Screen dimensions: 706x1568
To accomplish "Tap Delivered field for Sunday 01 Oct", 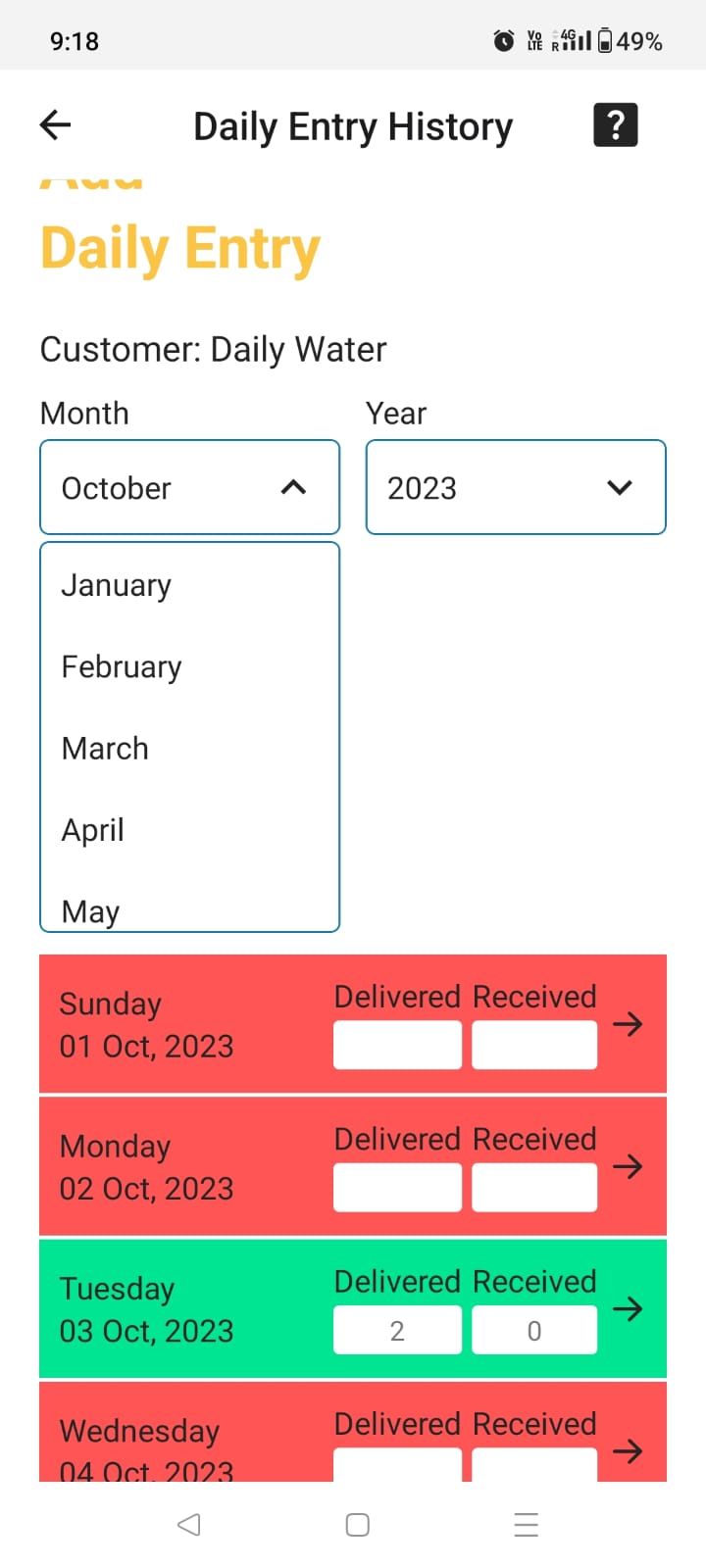I will (397, 1045).
